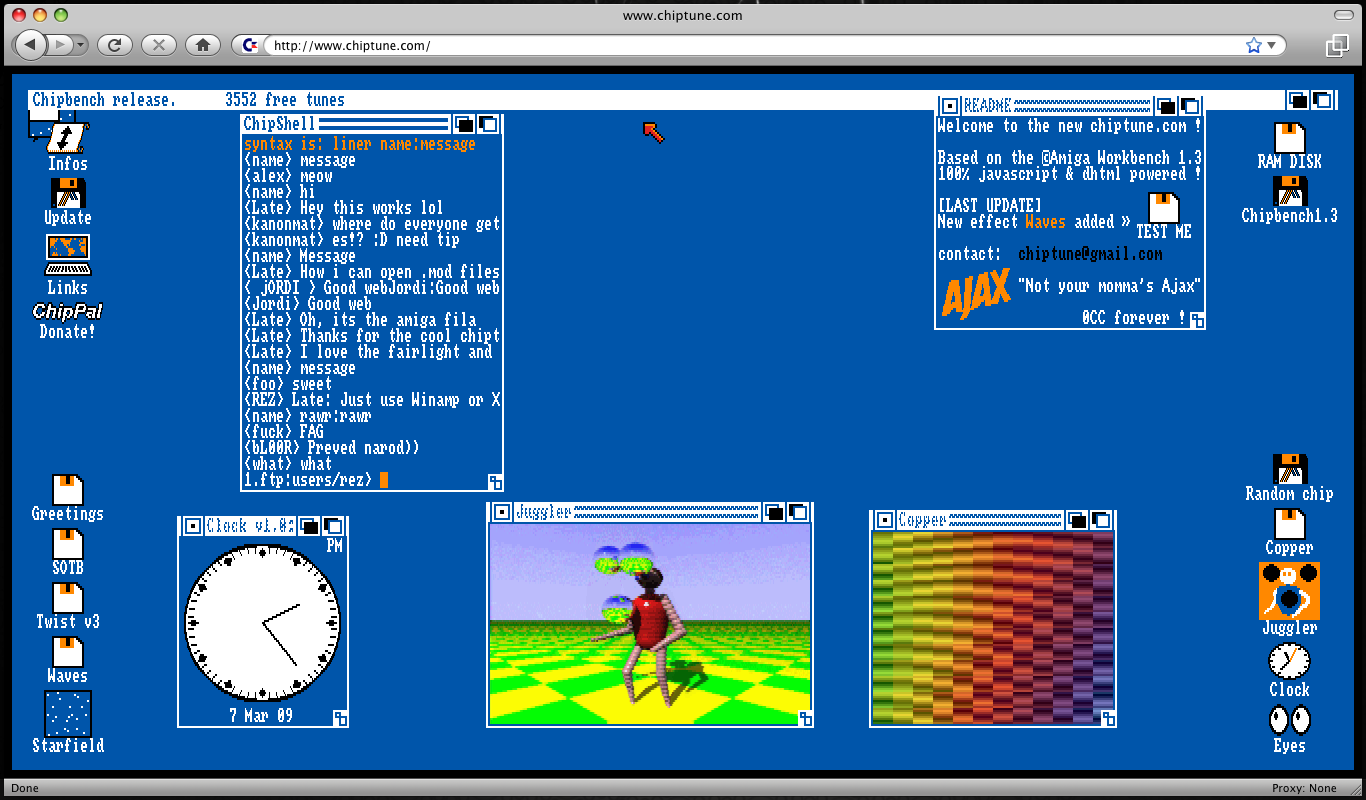Click the 'Proxy: None' status bar entry
Image resolution: width=1366 pixels, height=800 pixels.
[x=1304, y=788]
